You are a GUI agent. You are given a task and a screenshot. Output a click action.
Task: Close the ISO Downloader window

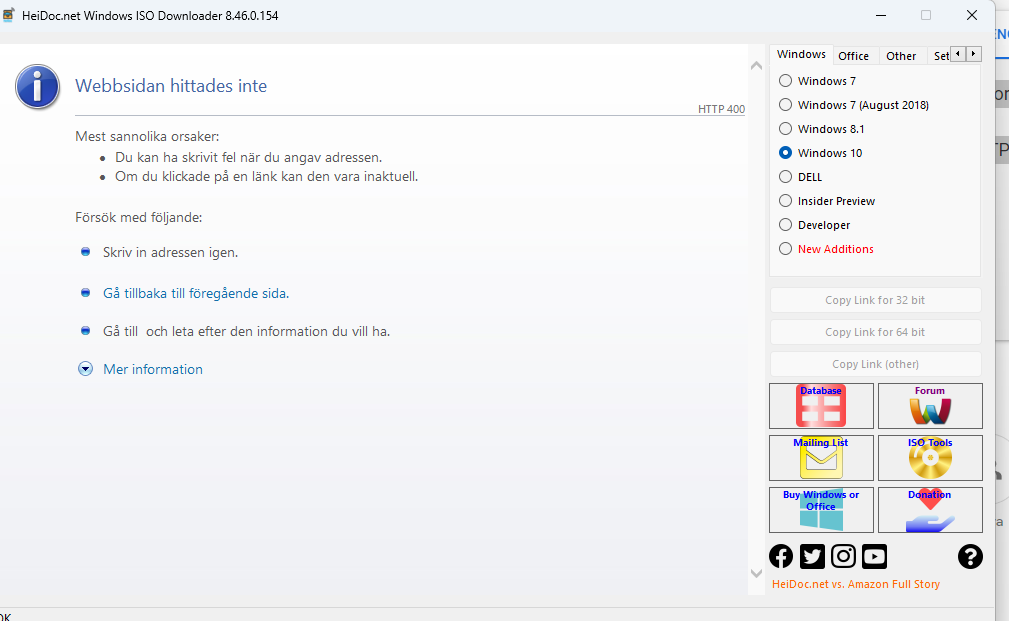[x=972, y=15]
